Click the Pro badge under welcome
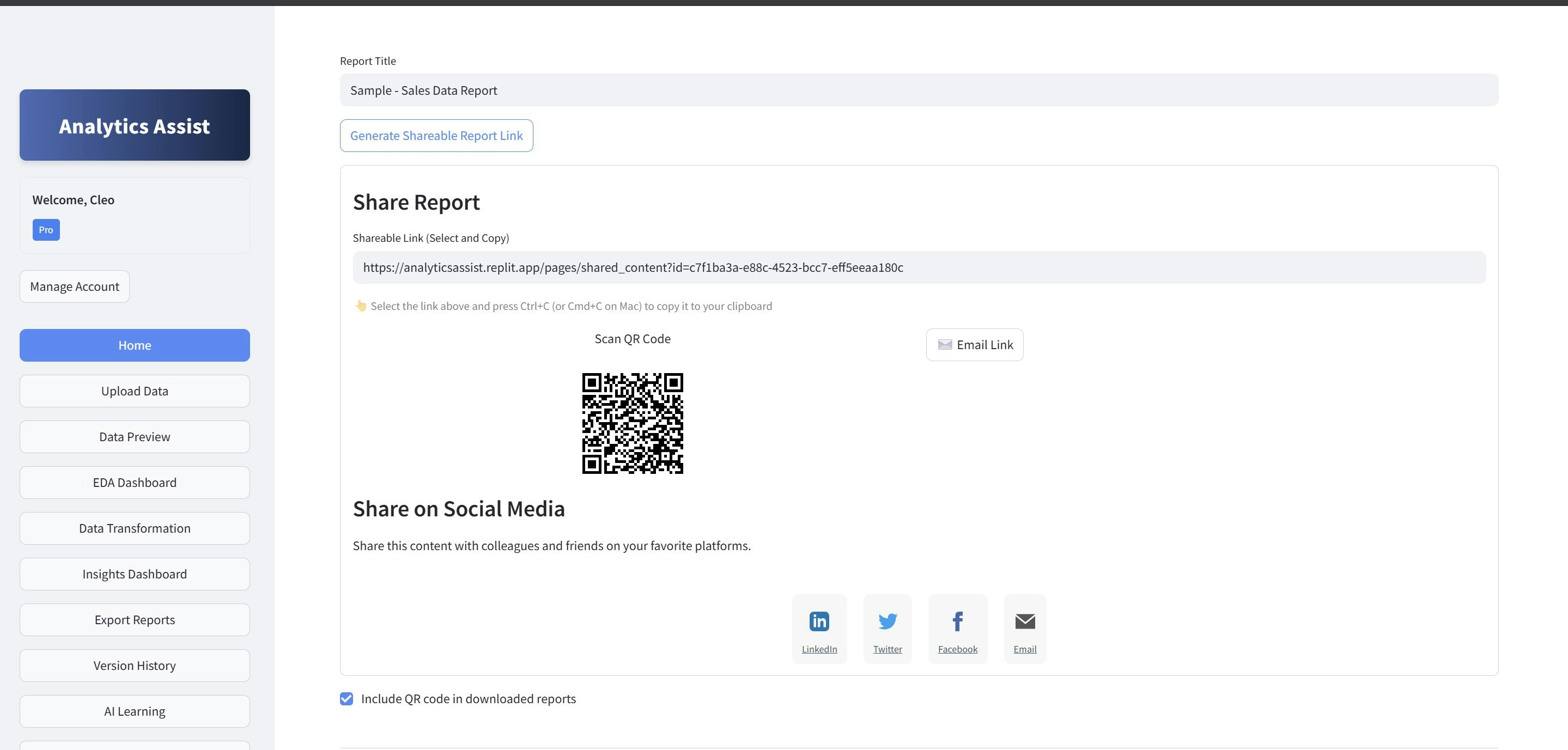Viewport: 1568px width, 750px height. coord(46,230)
